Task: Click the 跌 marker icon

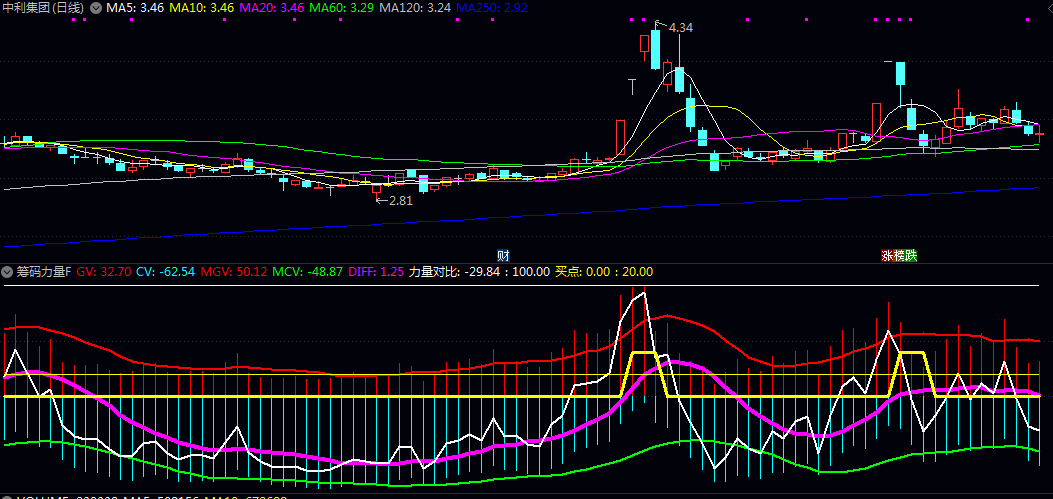Action: 910,255
